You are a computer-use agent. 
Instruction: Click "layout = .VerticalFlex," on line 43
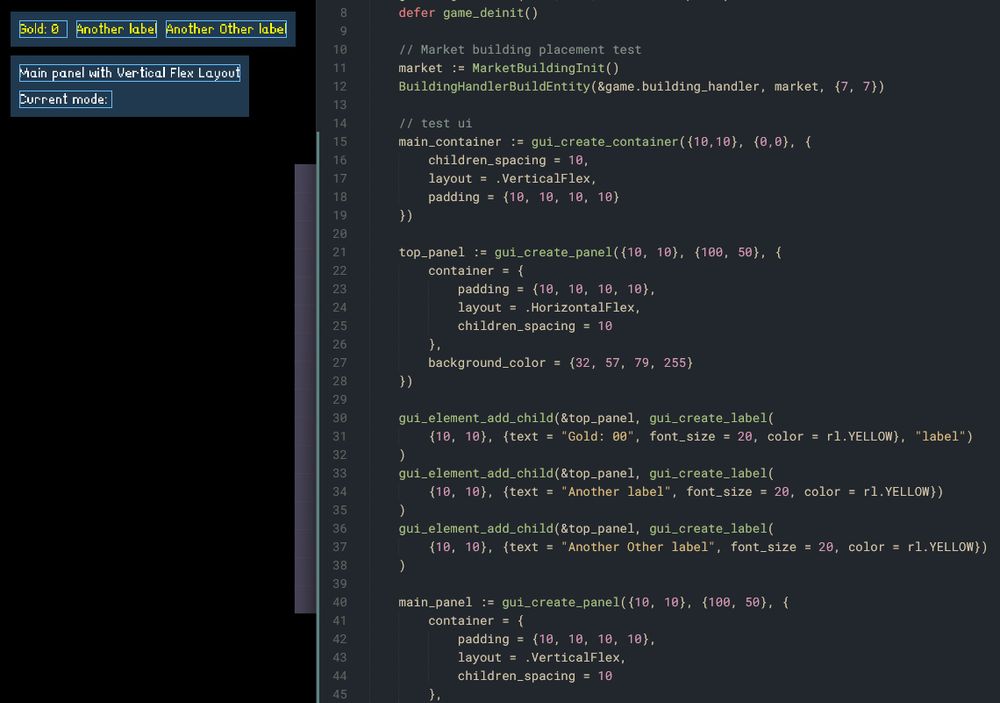click(x=541, y=658)
